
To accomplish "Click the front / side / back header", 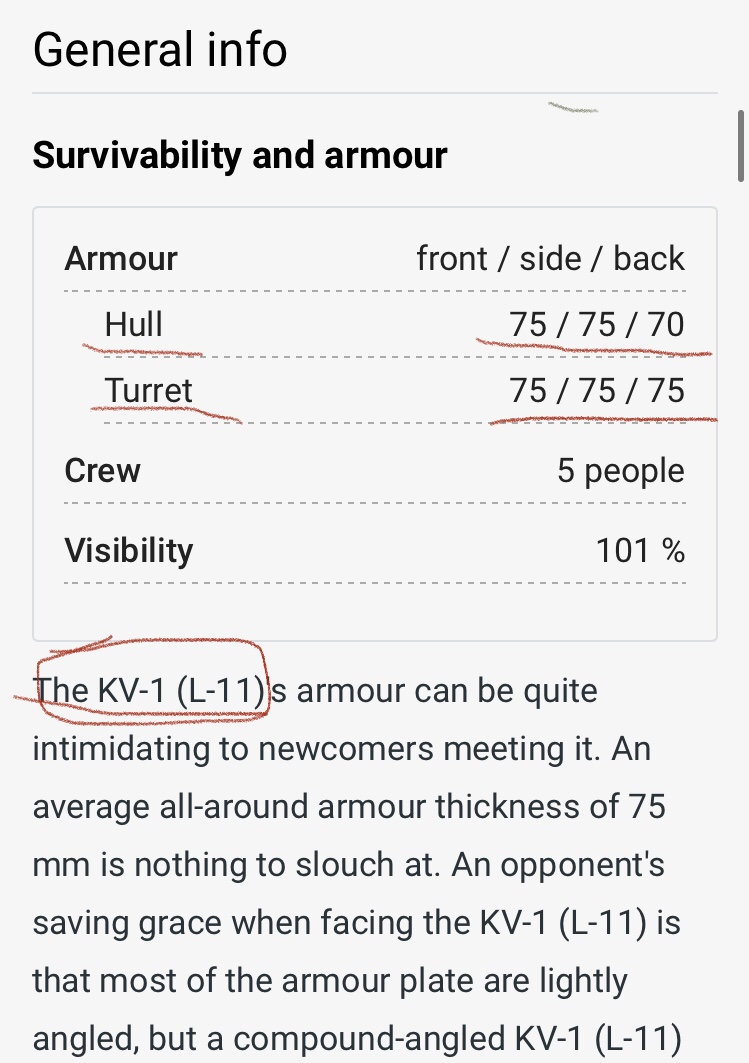I will tap(550, 258).
